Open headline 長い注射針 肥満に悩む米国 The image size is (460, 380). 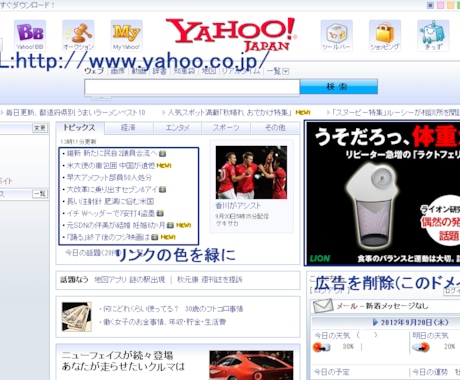coord(110,201)
